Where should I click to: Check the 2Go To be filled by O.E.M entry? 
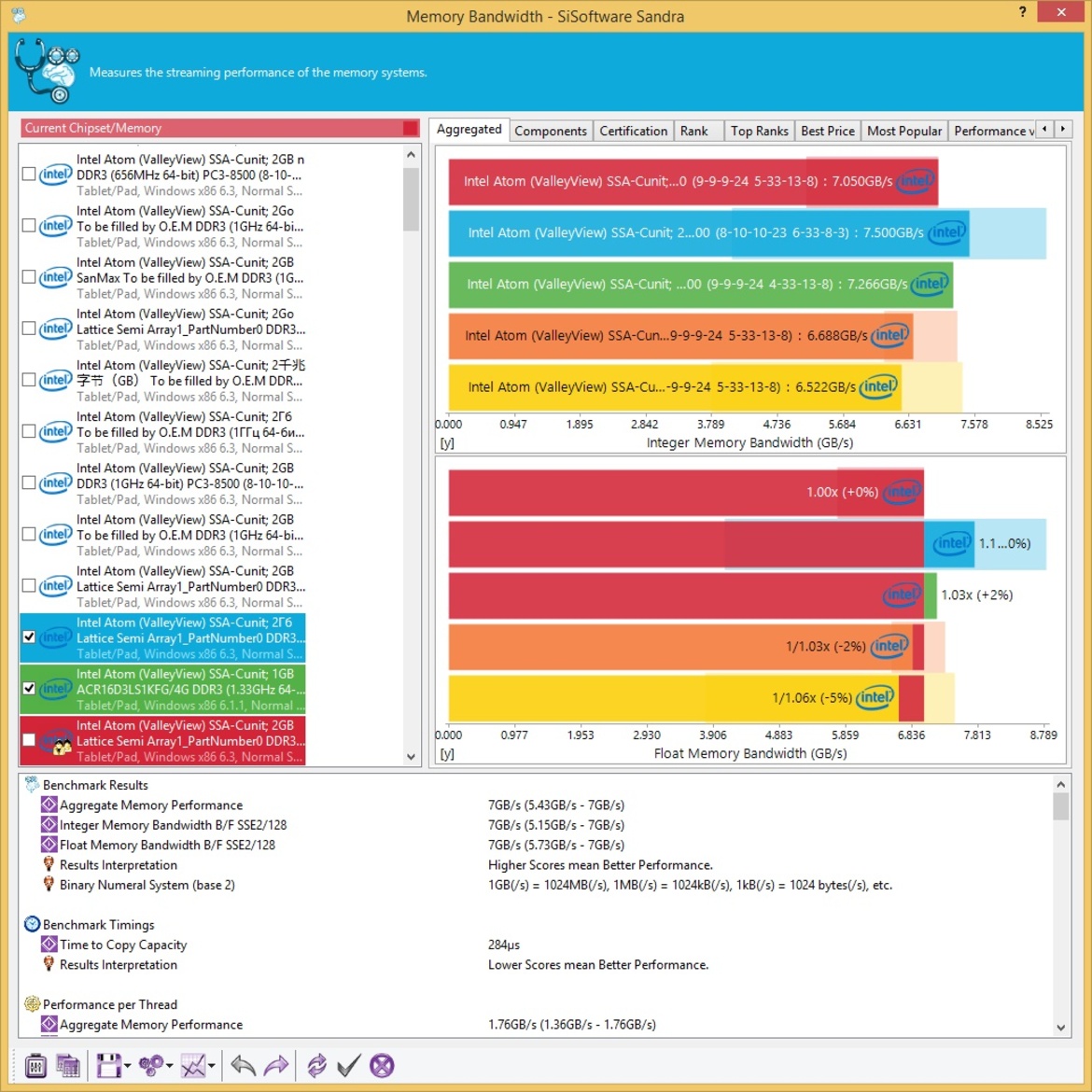[29, 226]
